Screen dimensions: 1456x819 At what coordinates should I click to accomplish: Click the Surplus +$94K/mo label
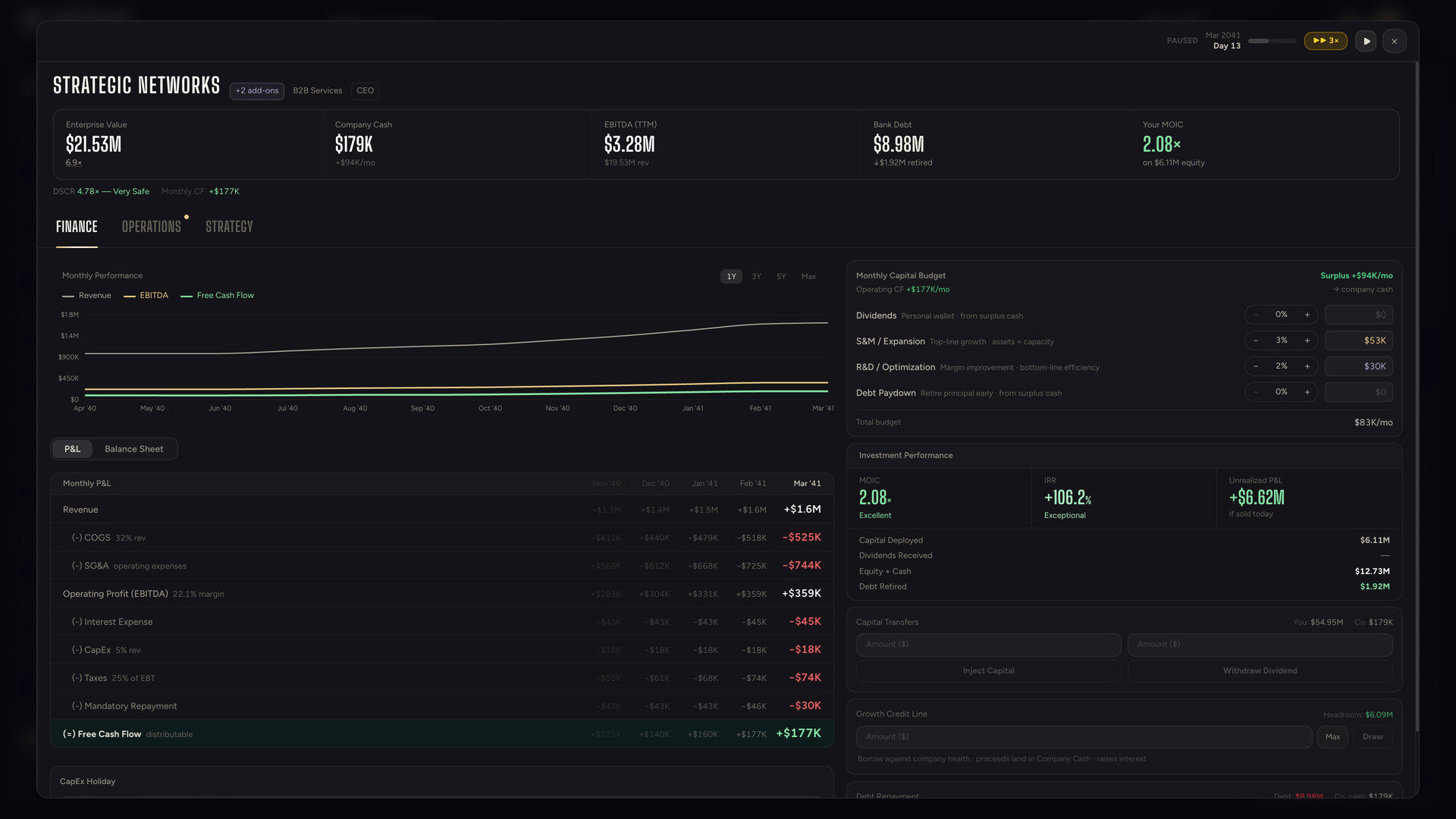[x=1356, y=276]
